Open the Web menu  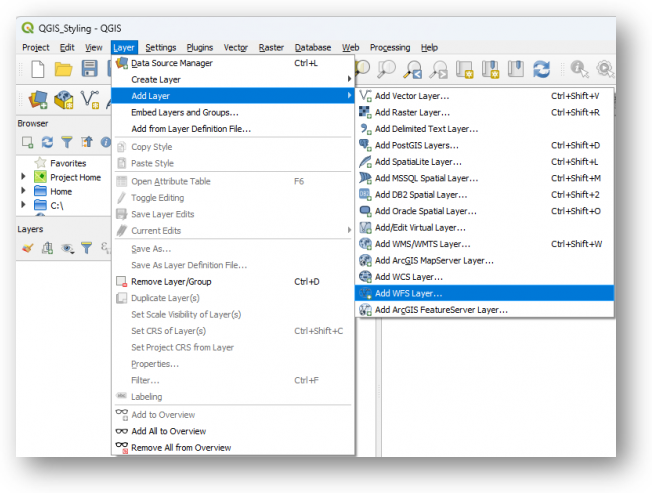click(351, 47)
